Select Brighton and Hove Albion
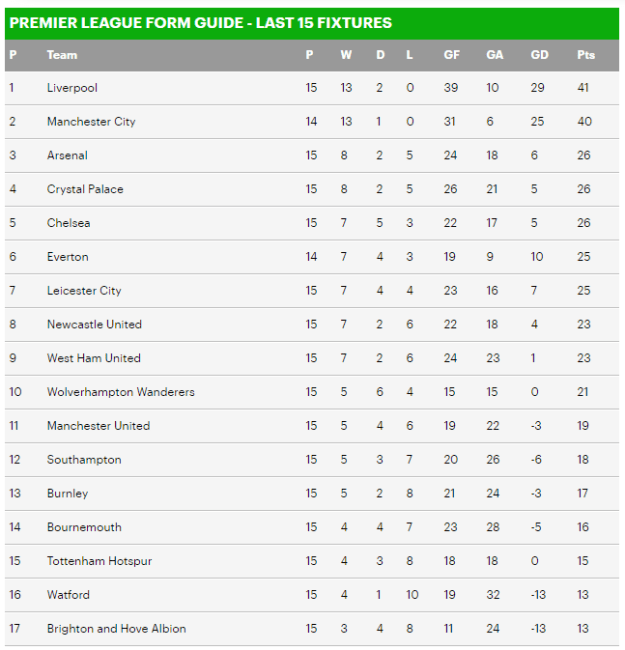Viewport: 625px width, 650px height. coord(116,629)
